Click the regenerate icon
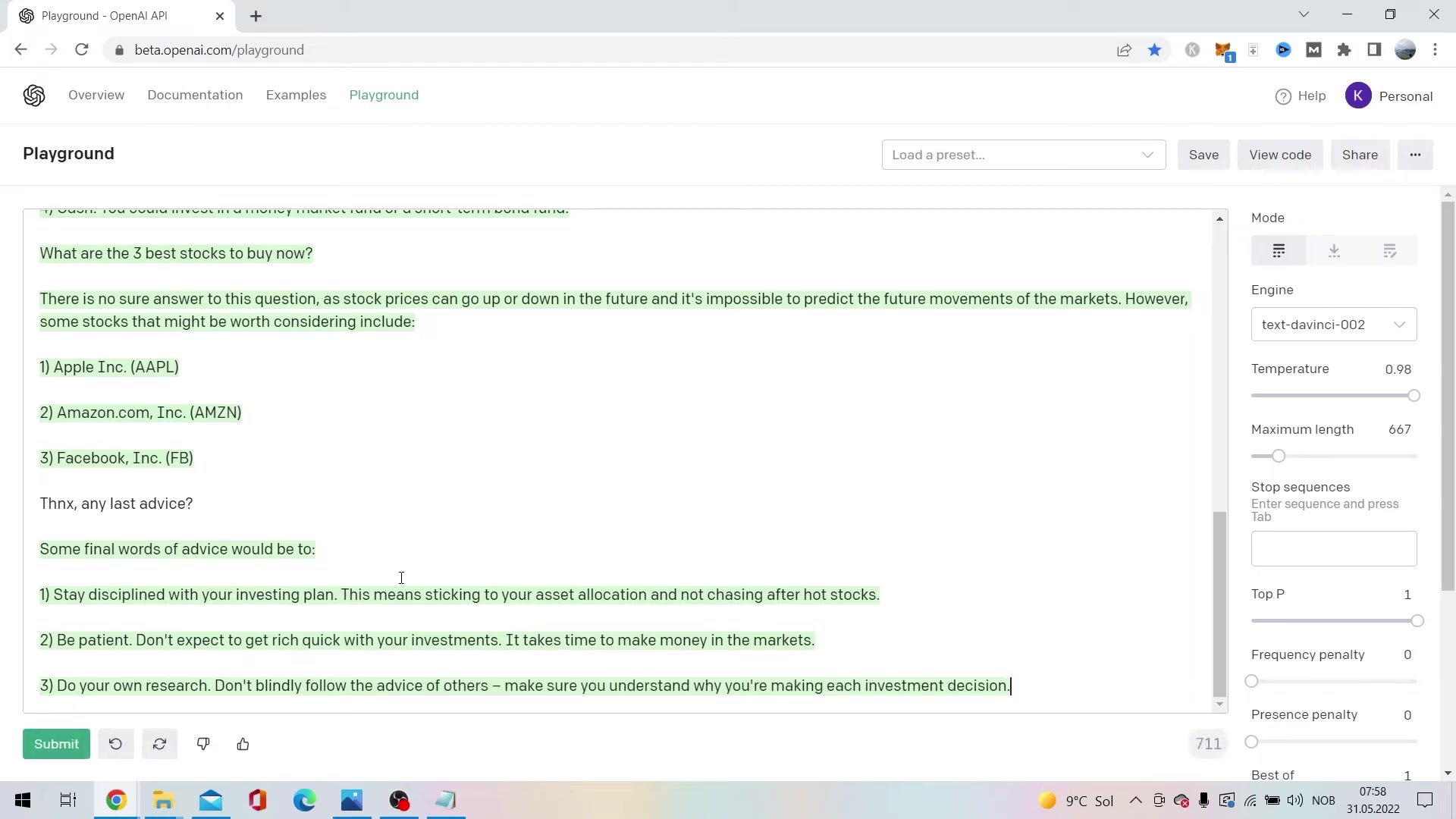 coord(159,744)
